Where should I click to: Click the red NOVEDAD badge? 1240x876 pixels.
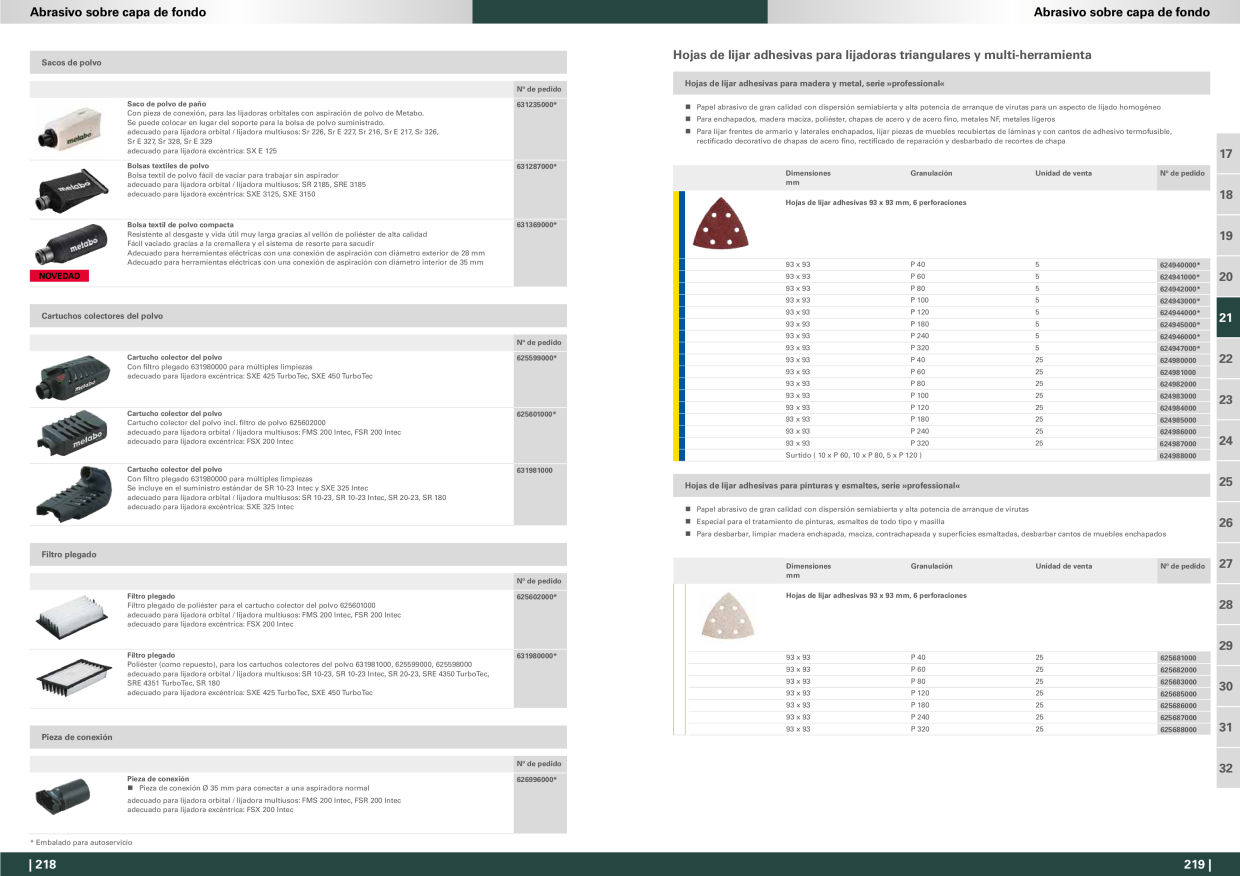pyautogui.click(x=61, y=275)
